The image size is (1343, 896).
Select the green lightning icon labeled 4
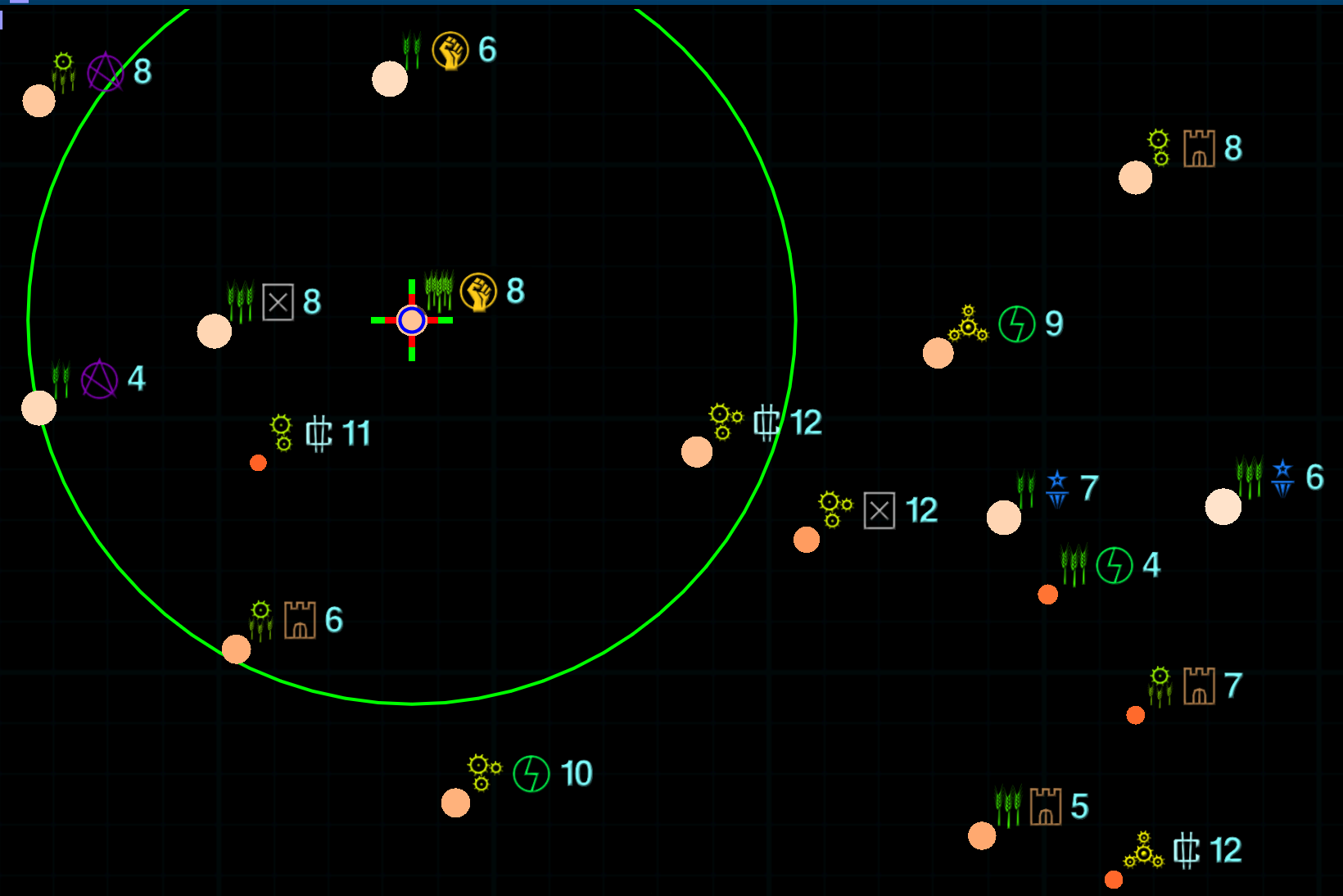(1115, 565)
